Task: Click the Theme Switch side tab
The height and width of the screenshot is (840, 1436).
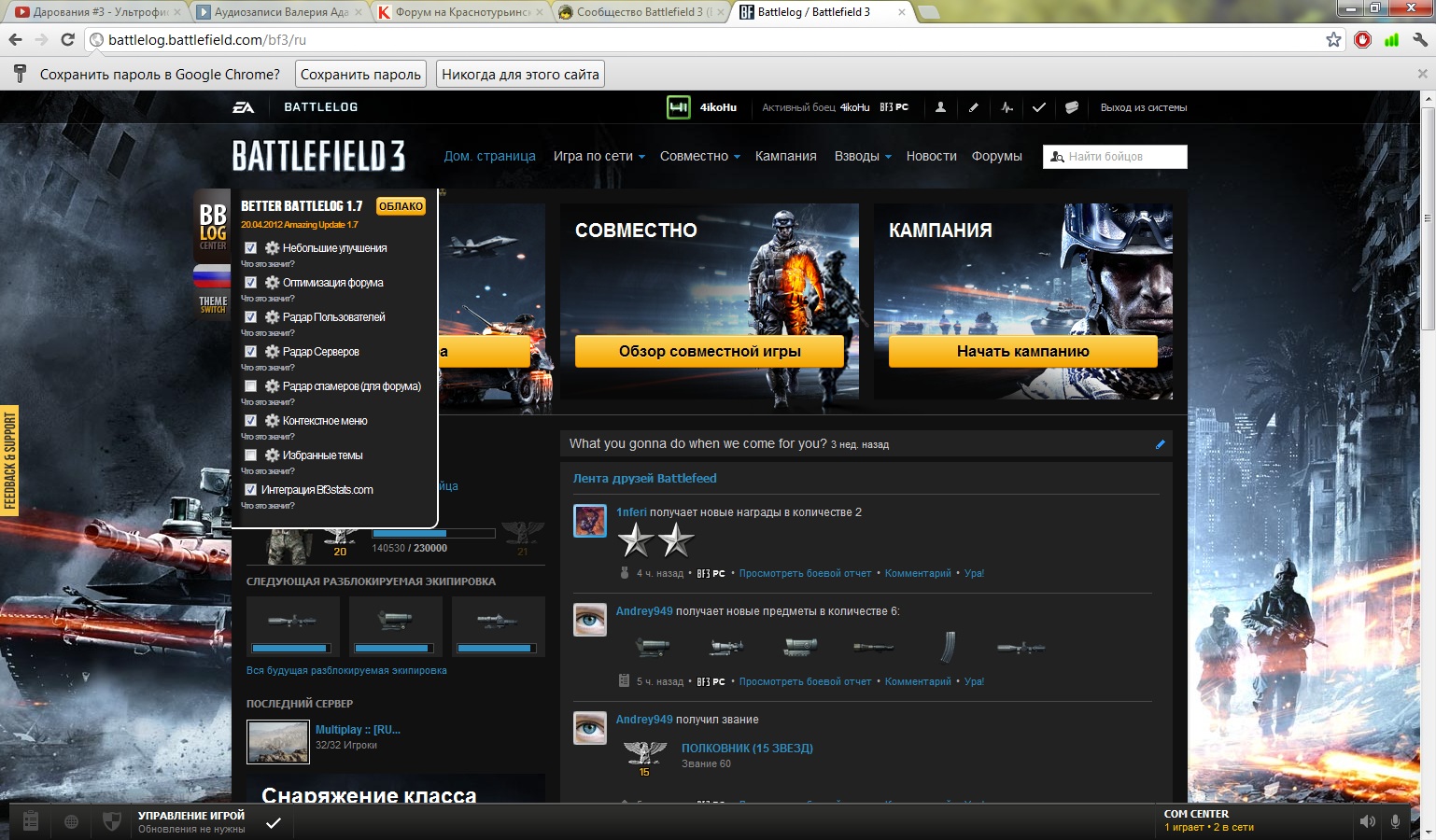Action: pos(212,304)
